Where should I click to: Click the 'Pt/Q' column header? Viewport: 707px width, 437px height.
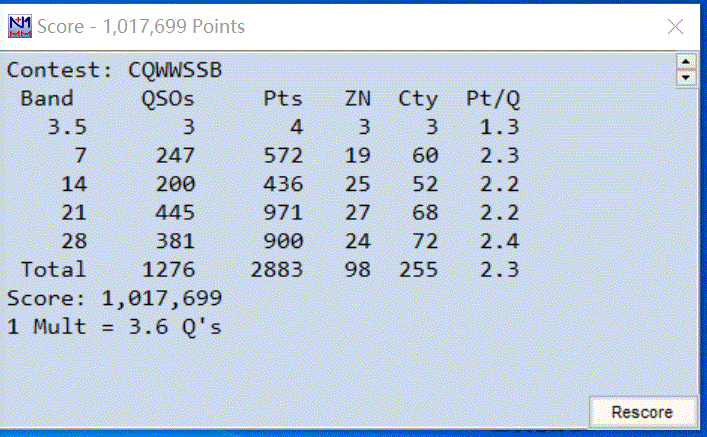click(493, 99)
